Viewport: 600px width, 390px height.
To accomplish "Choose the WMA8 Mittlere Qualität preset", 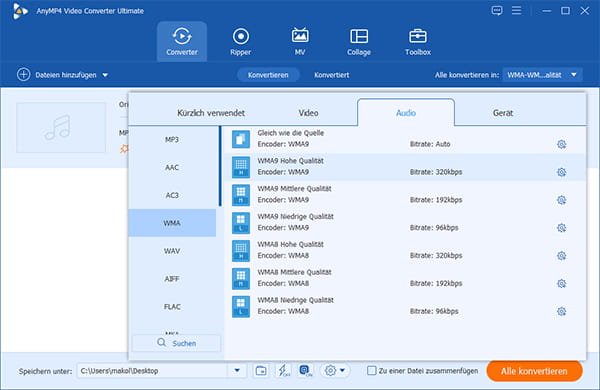I will click(x=405, y=278).
